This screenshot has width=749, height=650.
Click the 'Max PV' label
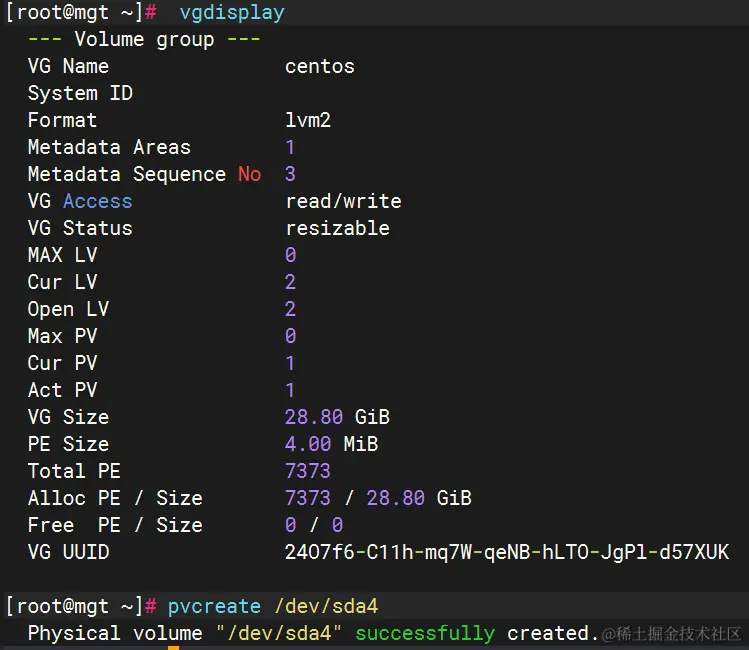pyautogui.click(x=63, y=336)
